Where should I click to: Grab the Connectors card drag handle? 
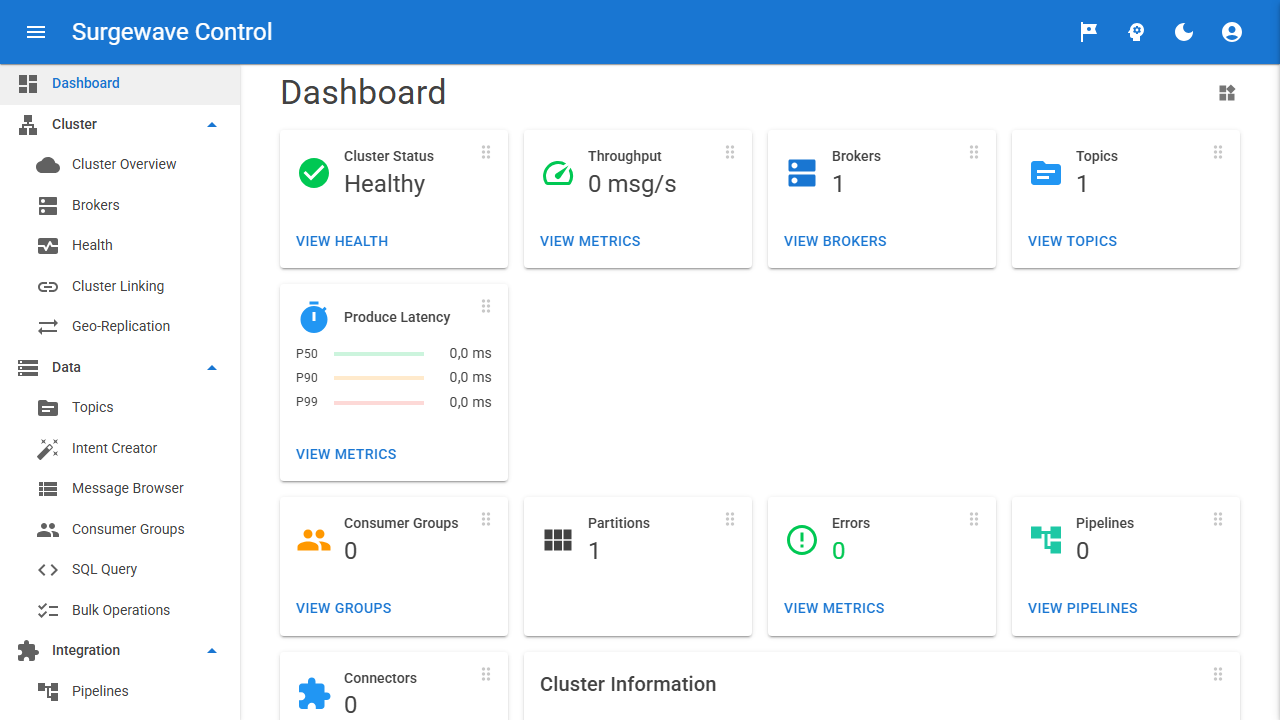(x=486, y=674)
